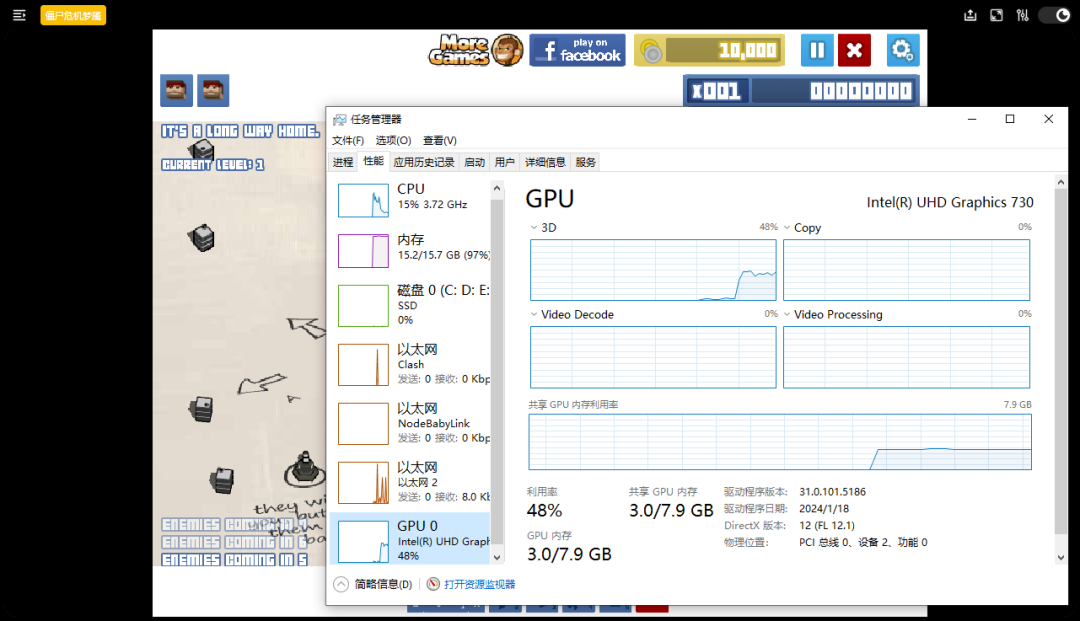Image resolution: width=1080 pixels, height=621 pixels.
Task: Toggle the dark mode switch top right
Action: 1053,15
